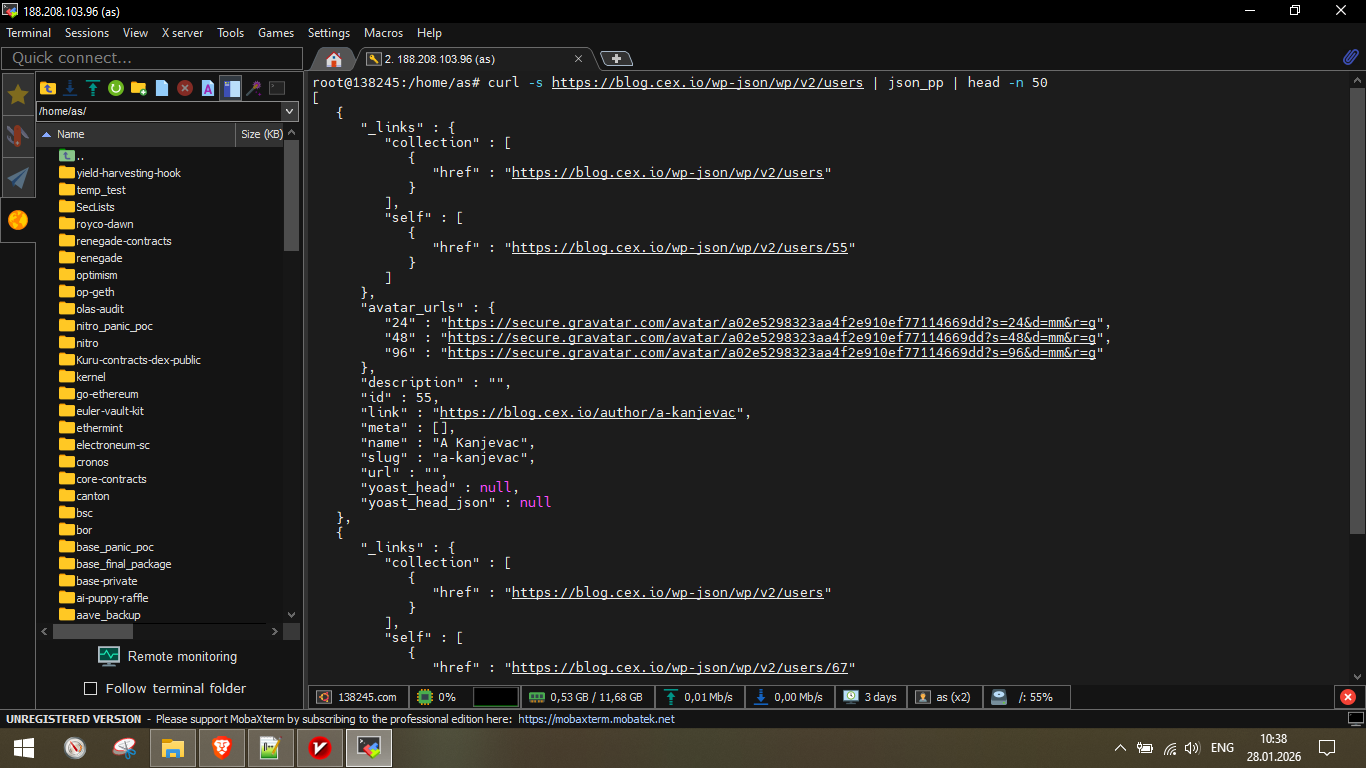This screenshot has height=768, width=1366.
Task: Open Windows Start menu
Action: pos(24,747)
